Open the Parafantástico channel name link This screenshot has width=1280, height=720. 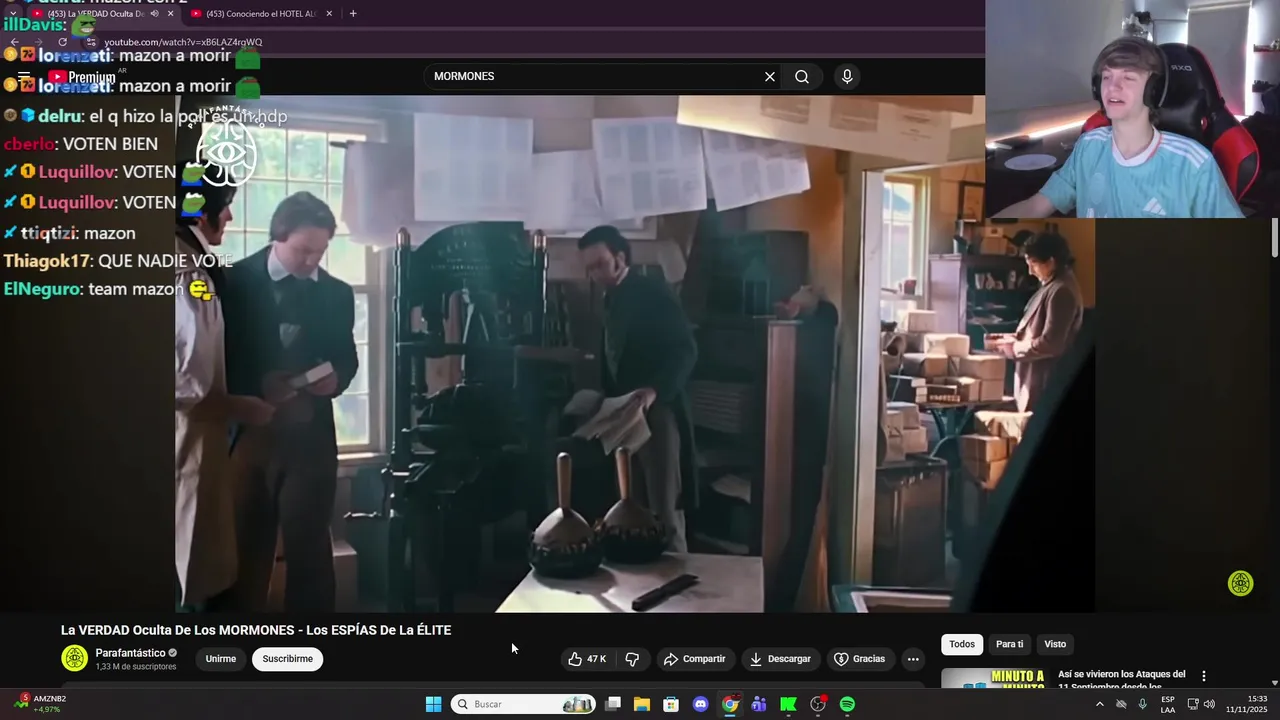point(130,653)
